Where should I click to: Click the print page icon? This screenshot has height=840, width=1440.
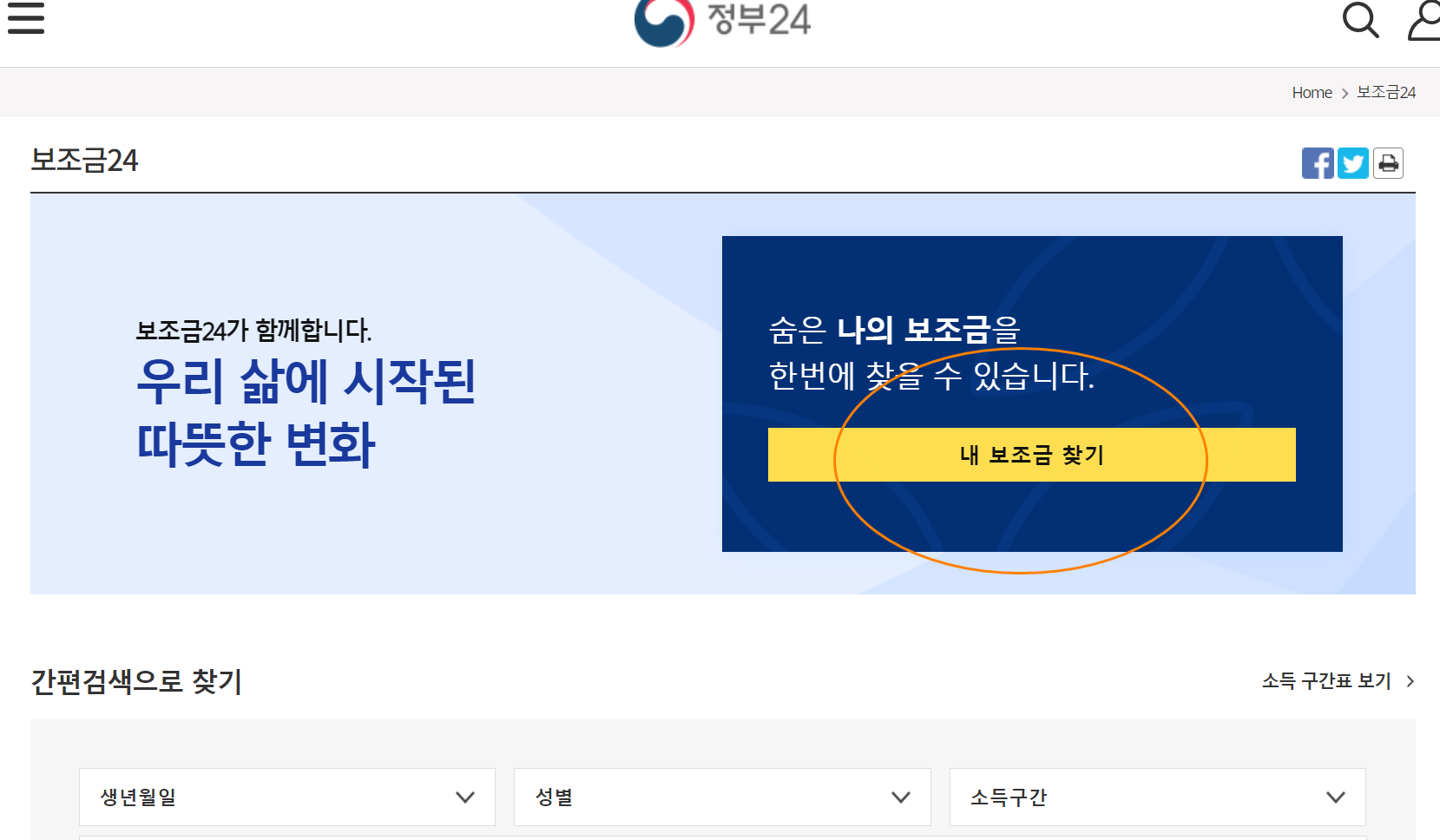click(1389, 163)
